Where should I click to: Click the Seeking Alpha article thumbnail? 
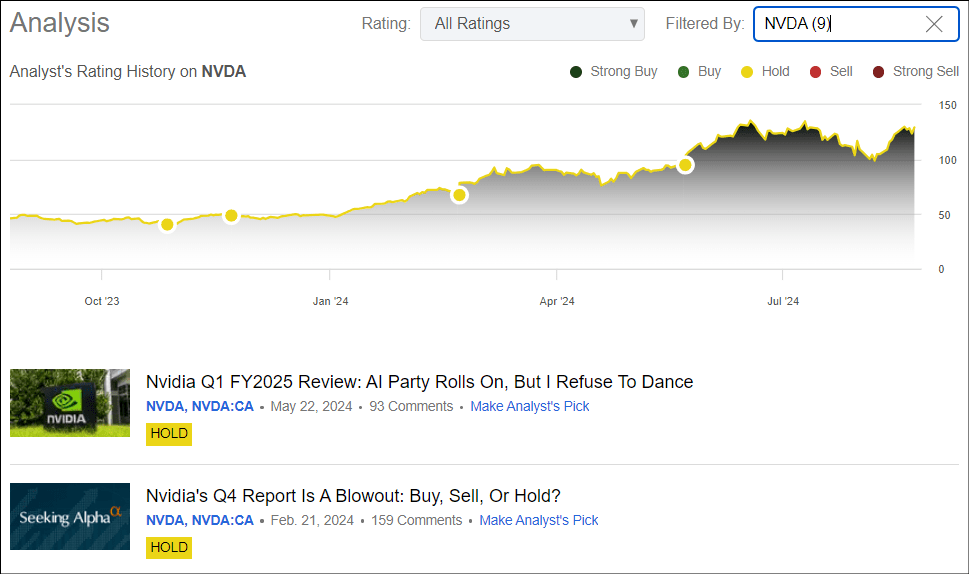point(70,517)
